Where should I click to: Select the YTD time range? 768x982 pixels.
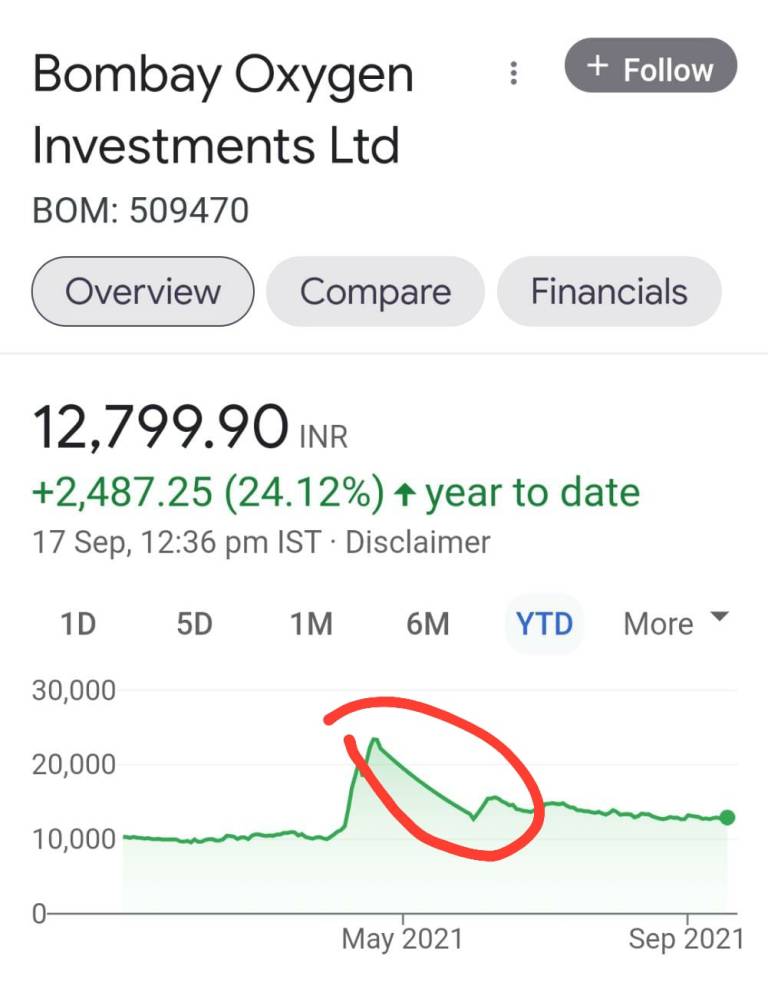pos(544,625)
